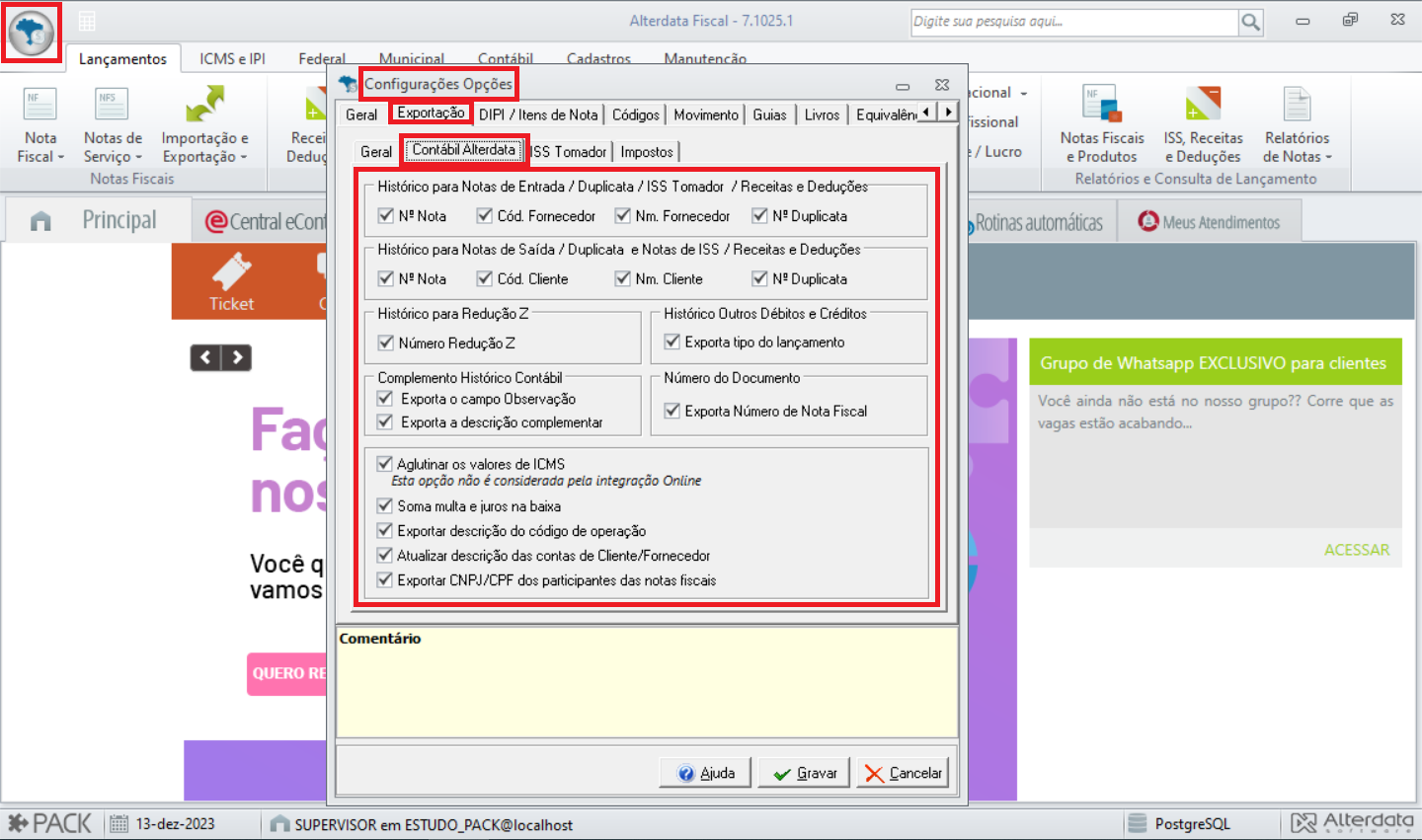
Task: Switch to Exportação tab in dialog
Action: 431,113
